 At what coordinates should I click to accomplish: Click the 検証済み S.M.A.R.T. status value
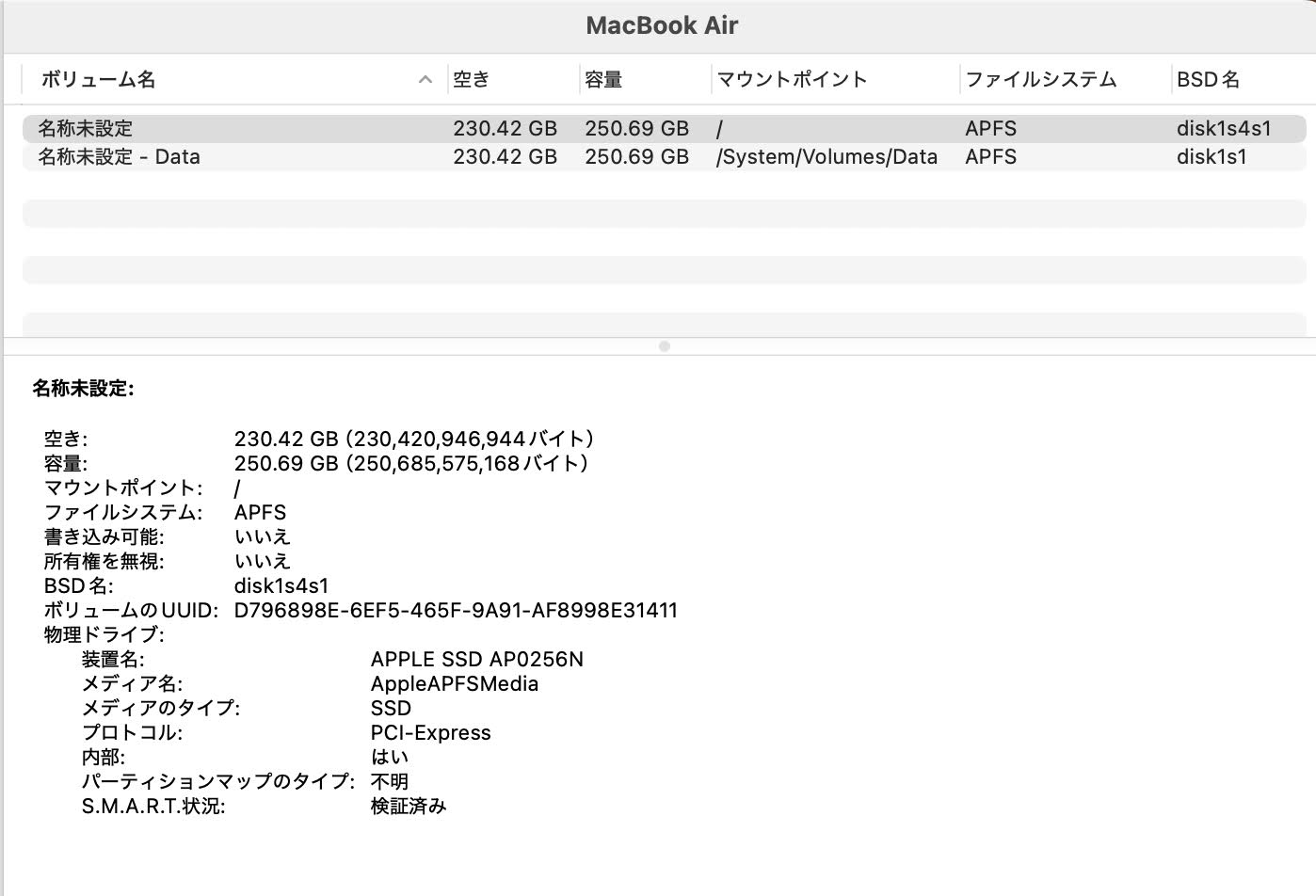pos(407,806)
